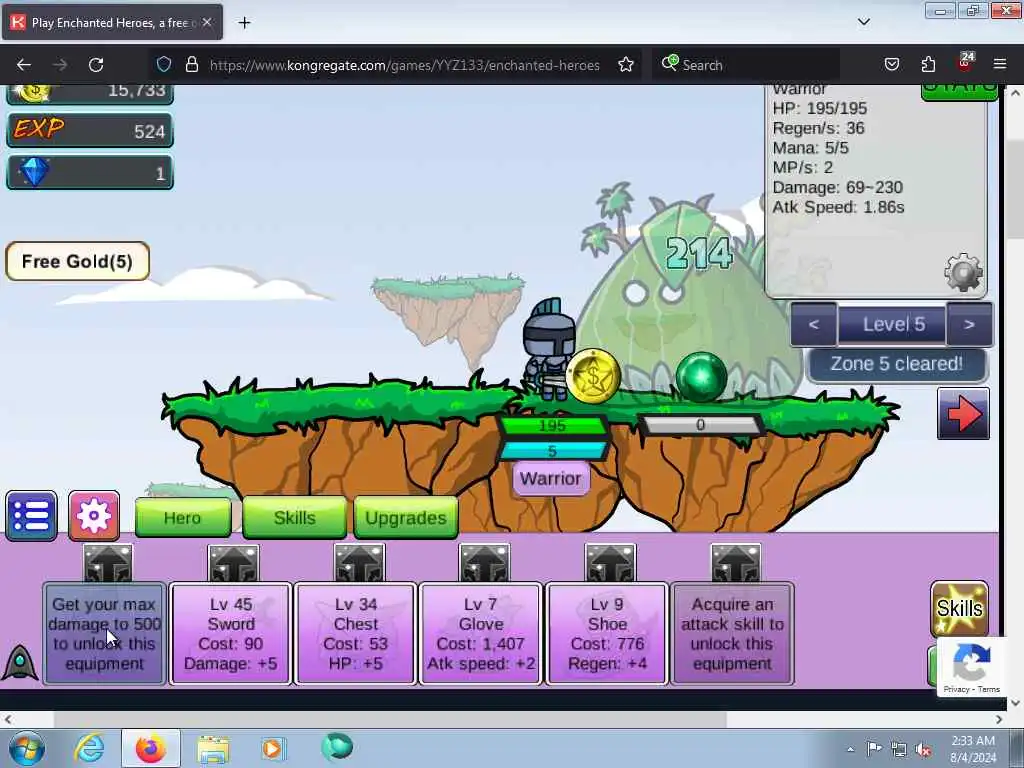The width and height of the screenshot is (1024, 768).
Task: Buy Lv 34 Chest upgrade
Action: (356, 633)
